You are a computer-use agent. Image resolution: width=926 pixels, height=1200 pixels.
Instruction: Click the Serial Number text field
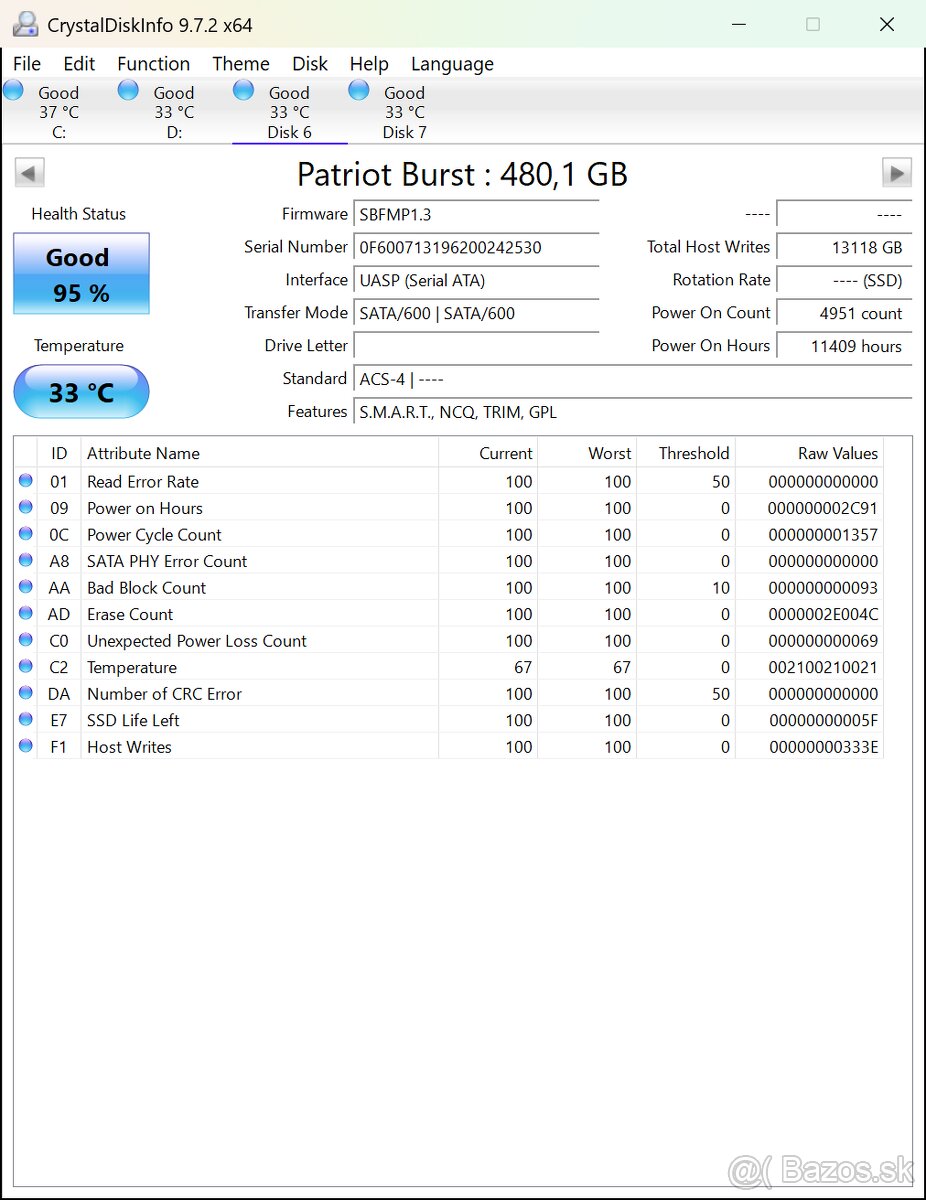coord(476,247)
